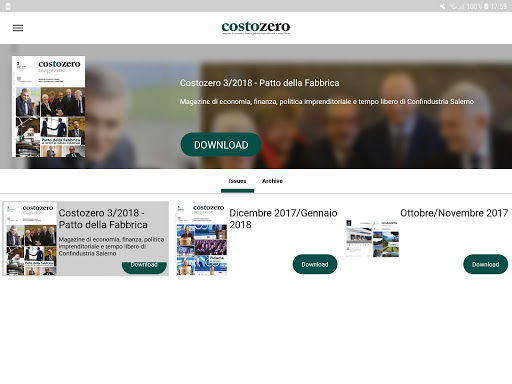This screenshot has height=384, width=512.
Task: Select the Dicembre 2017/Gennaio 2018 title
Action: tap(283, 219)
